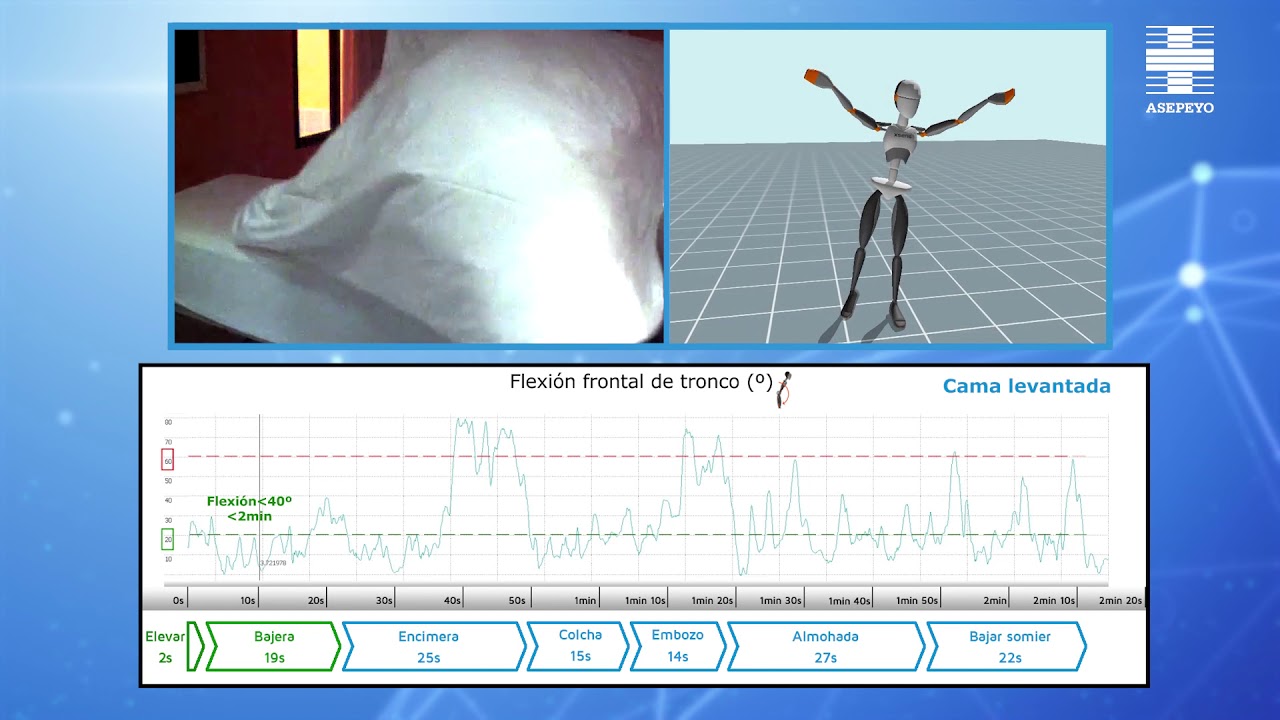Choose the Colcha 15s phase
Viewport: 1280px width, 720px height.
(x=578, y=646)
